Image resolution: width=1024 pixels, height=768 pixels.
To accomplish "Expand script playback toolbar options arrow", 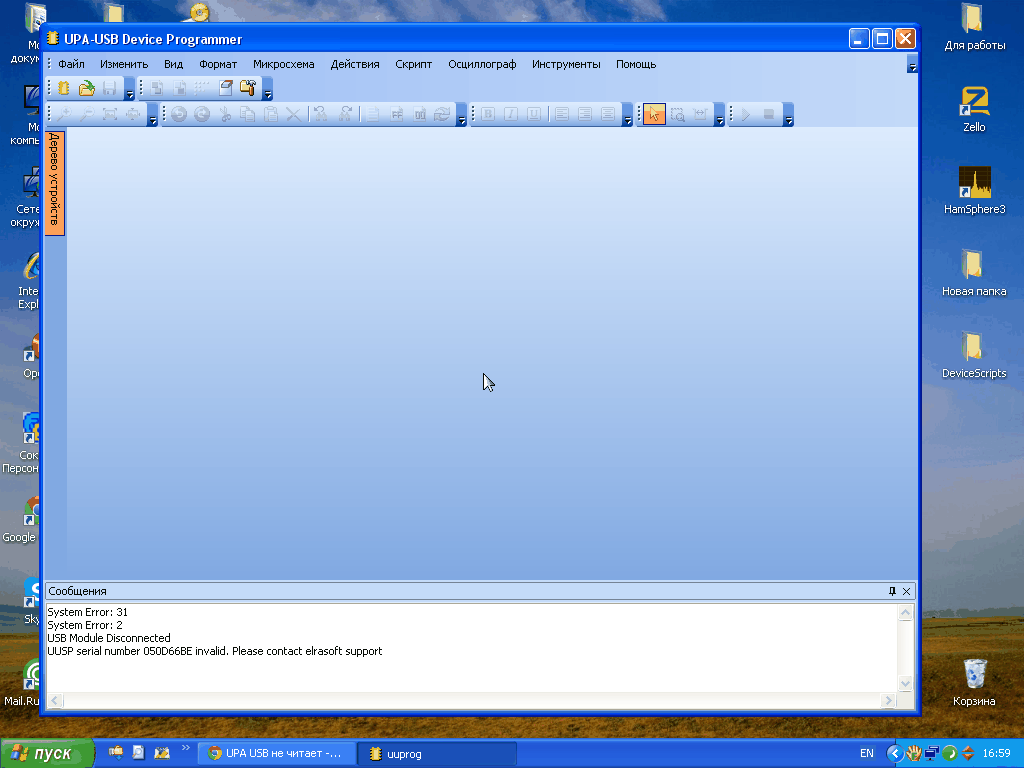I will pos(789,115).
